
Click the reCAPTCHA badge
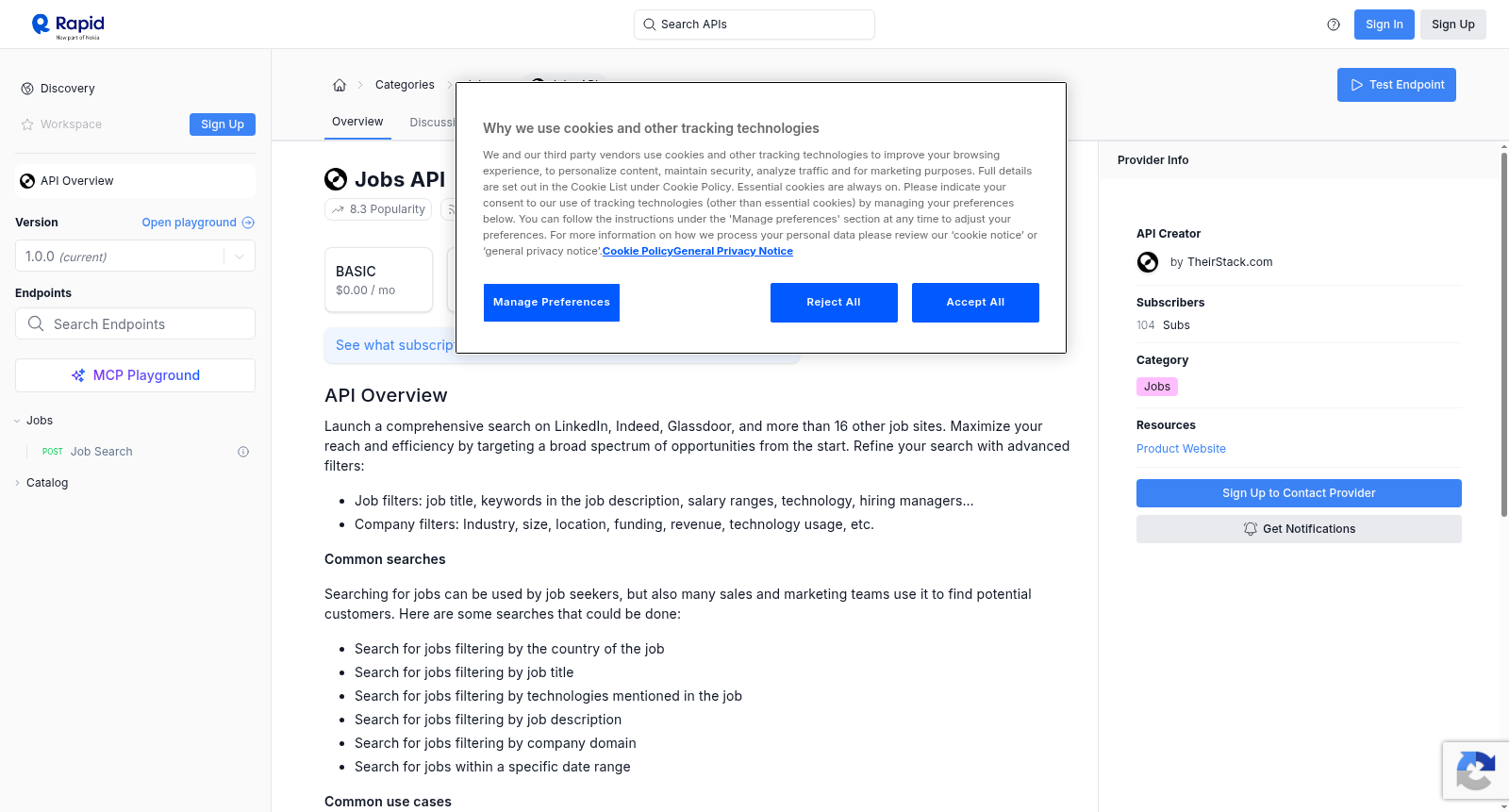1475,771
